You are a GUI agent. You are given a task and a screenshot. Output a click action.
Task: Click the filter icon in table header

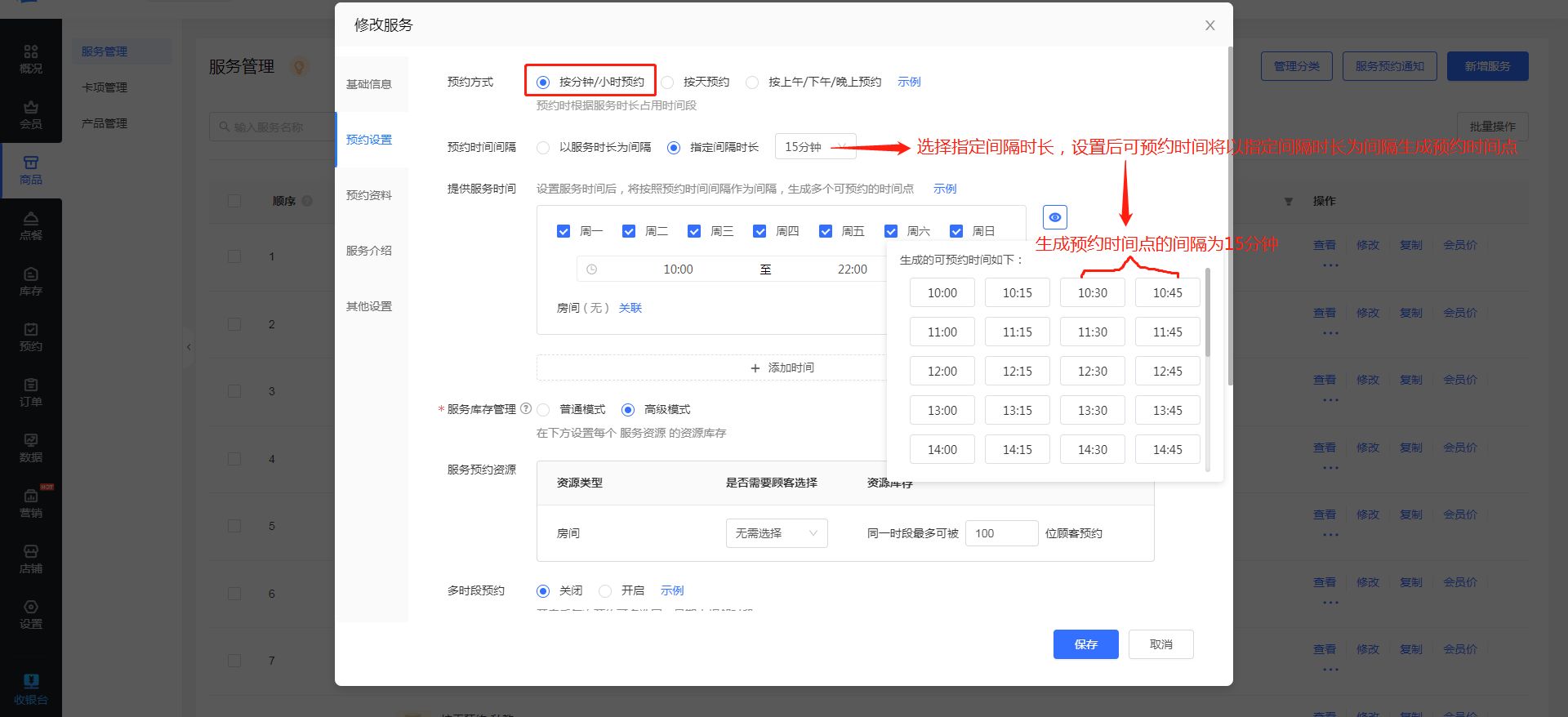point(1289,201)
